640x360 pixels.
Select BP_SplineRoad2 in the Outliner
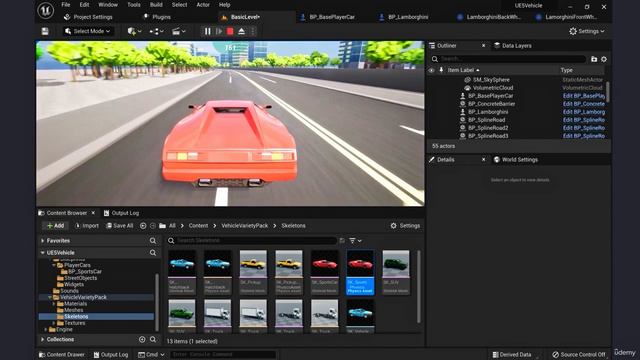coord(488,128)
